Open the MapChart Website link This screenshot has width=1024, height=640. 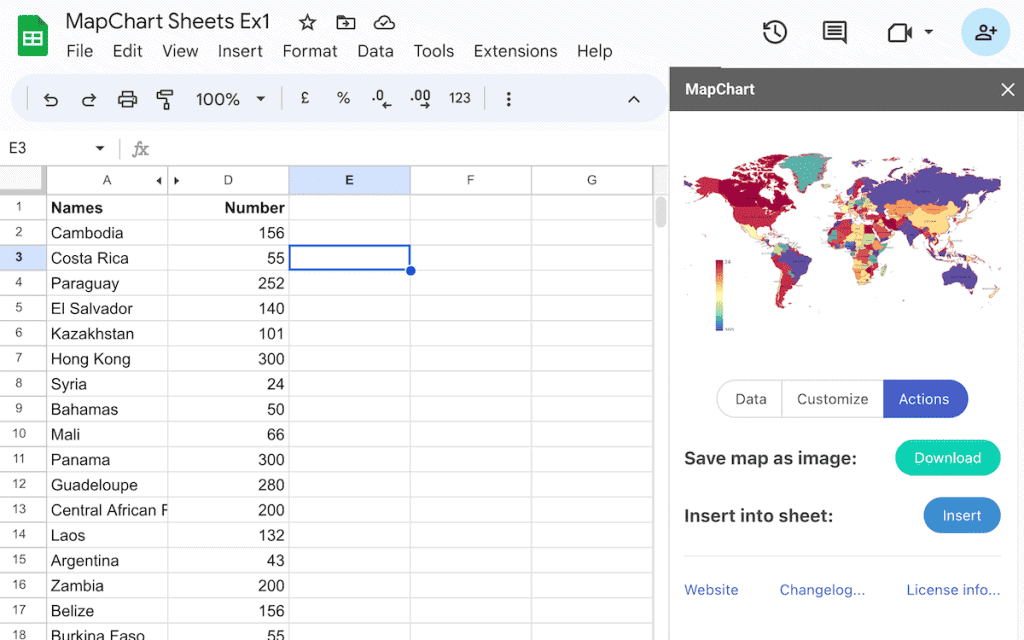(711, 590)
